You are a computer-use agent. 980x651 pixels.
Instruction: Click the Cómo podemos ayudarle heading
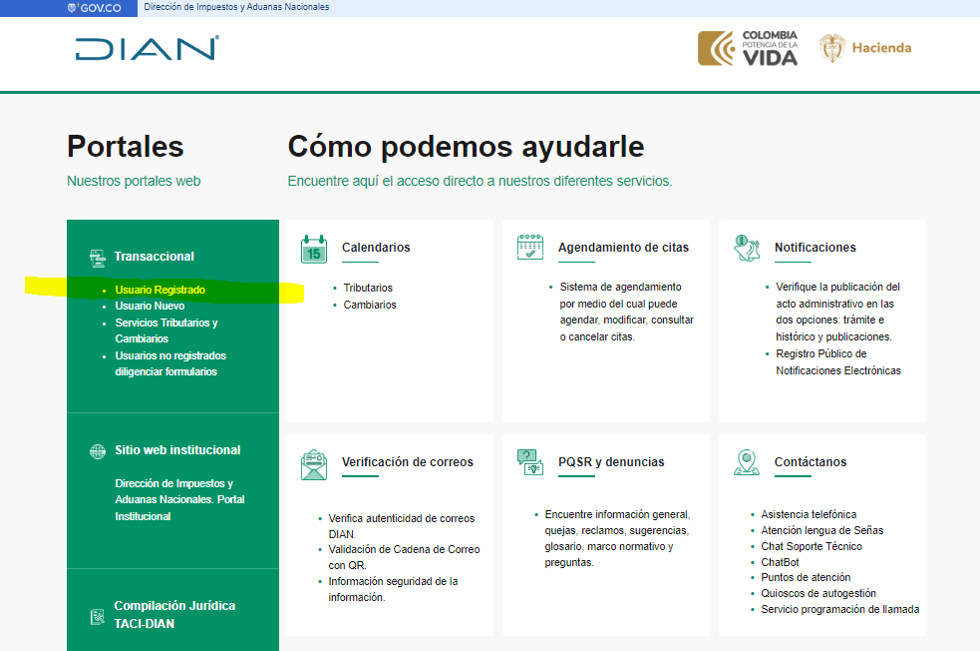(466, 147)
